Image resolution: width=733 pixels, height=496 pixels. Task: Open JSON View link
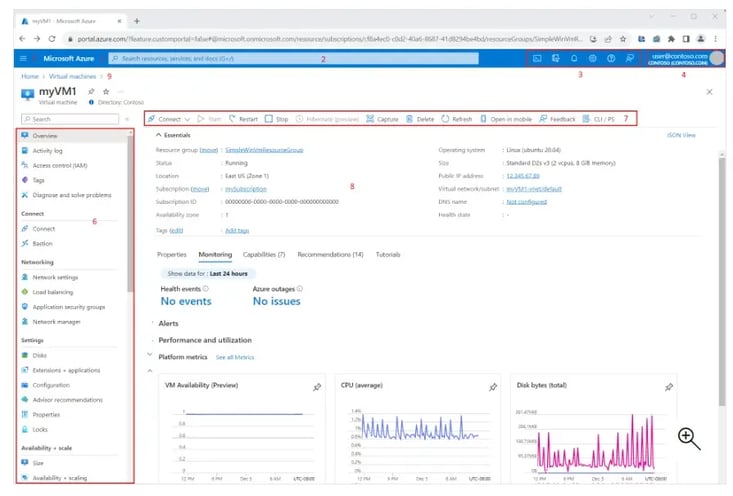681,135
